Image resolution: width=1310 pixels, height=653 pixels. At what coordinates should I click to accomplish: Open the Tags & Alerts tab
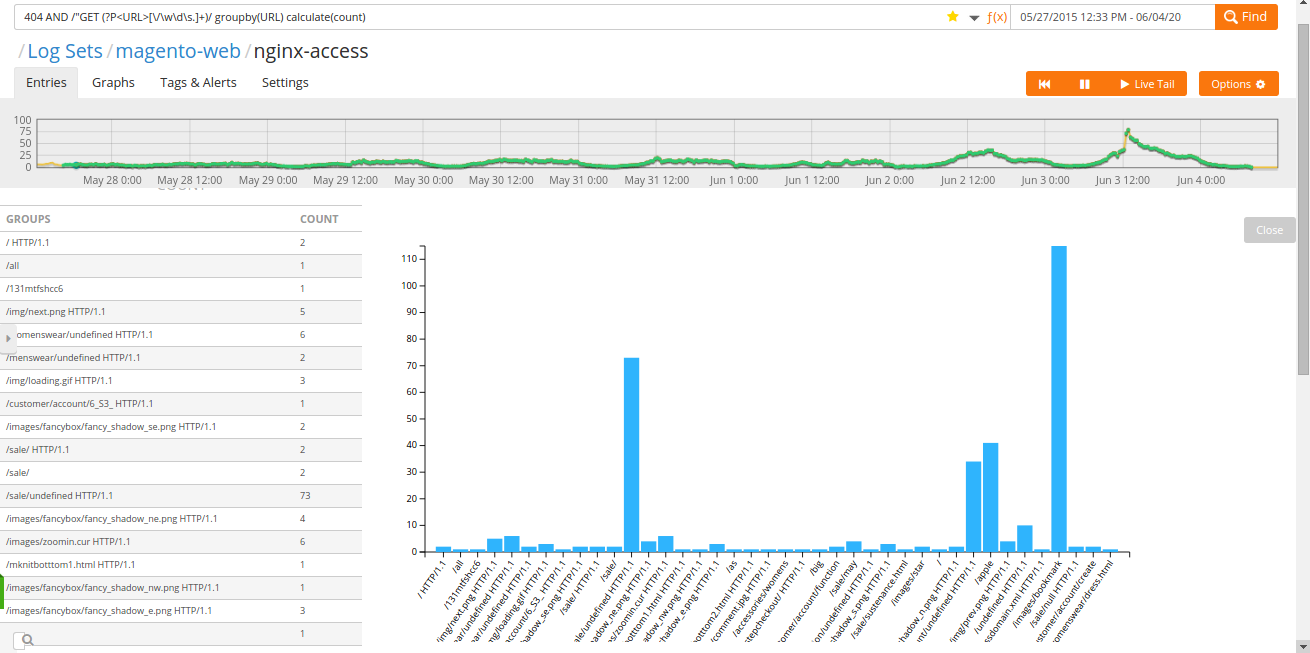pyautogui.click(x=198, y=83)
